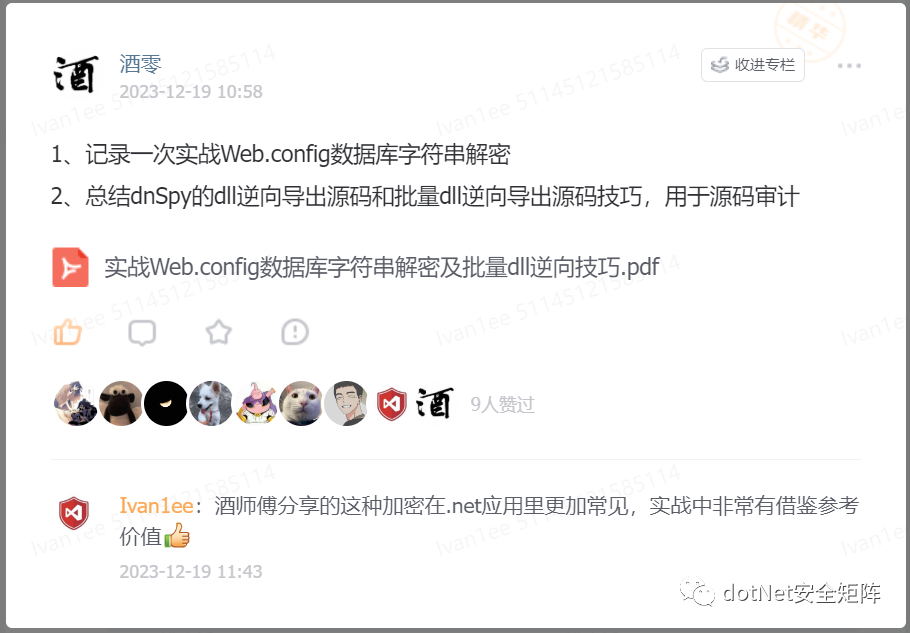This screenshot has width=910, height=633.
Task: Click the red shield avatar beside comment
Action: coord(74,513)
